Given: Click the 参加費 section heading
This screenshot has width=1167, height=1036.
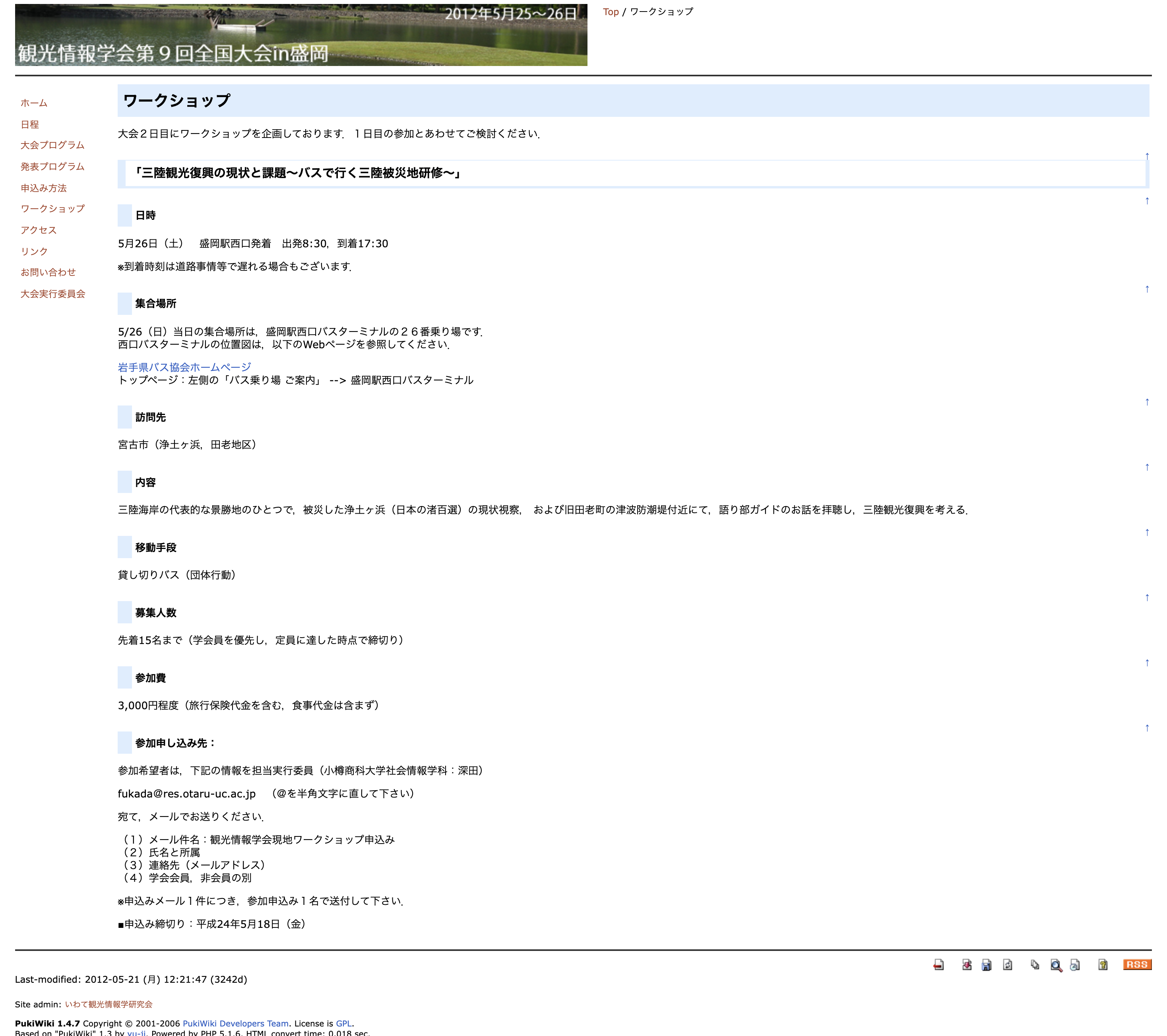Looking at the screenshot, I should tap(150, 677).
